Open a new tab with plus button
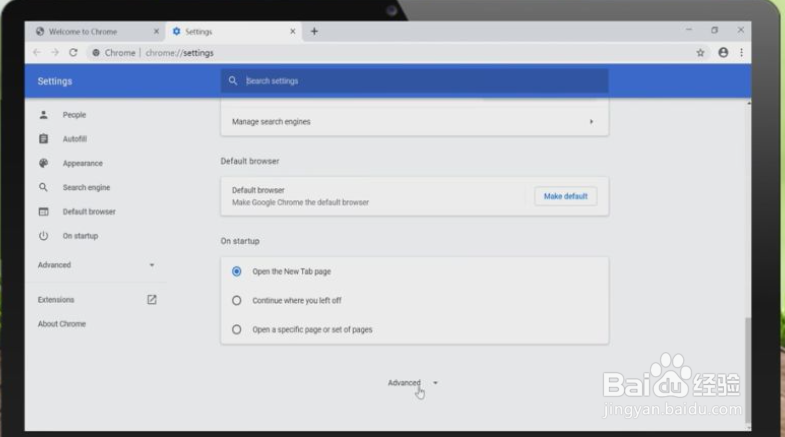This screenshot has width=785, height=437. pos(314,31)
